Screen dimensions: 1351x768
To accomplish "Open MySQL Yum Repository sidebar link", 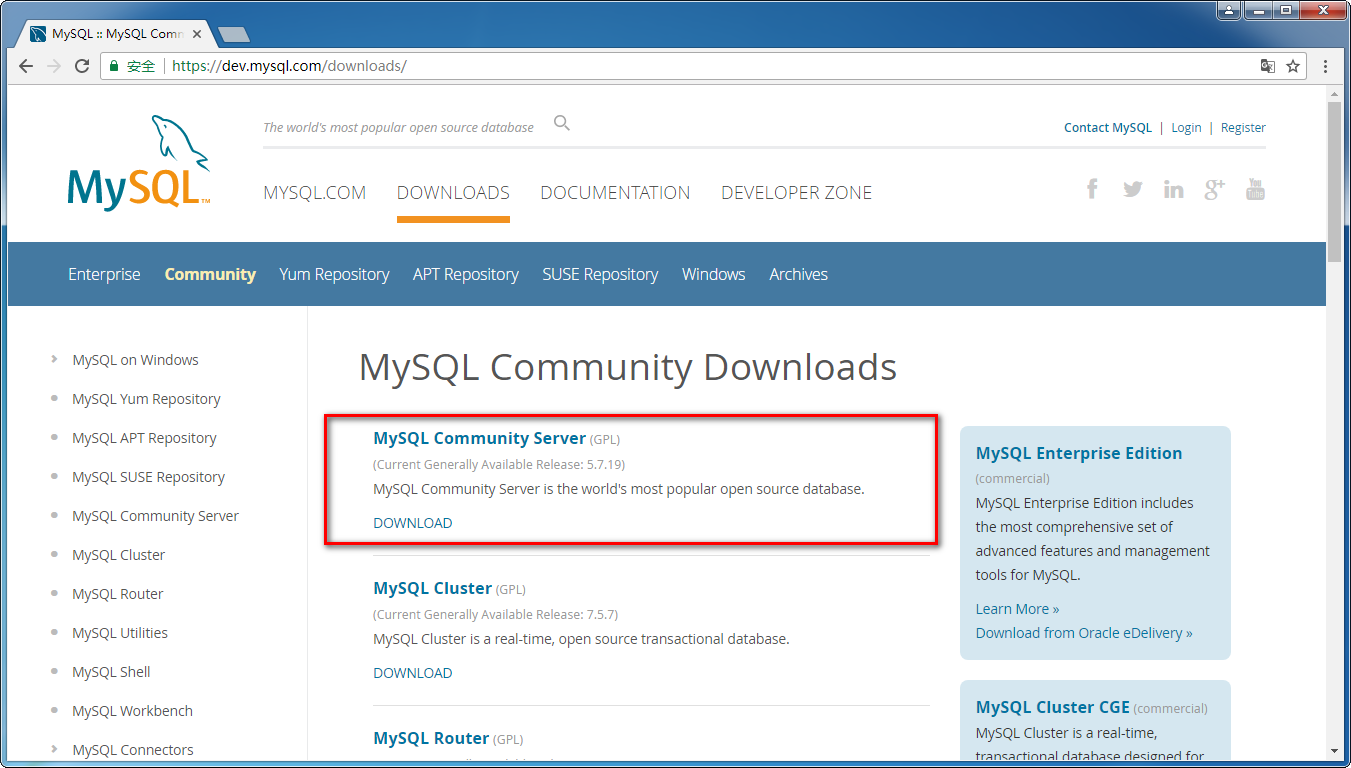I will coord(146,399).
